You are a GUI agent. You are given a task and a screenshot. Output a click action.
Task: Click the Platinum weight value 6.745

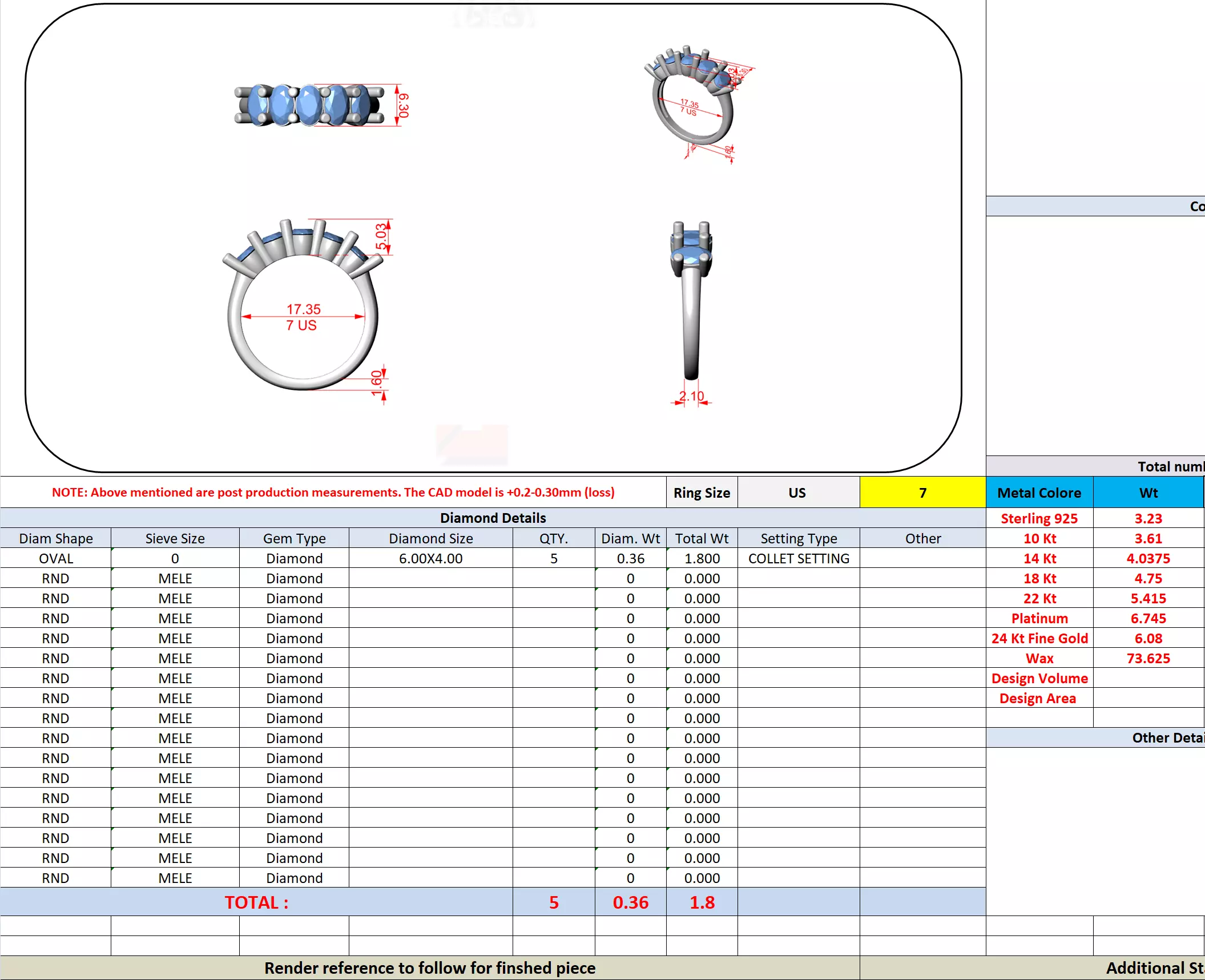click(x=1148, y=618)
